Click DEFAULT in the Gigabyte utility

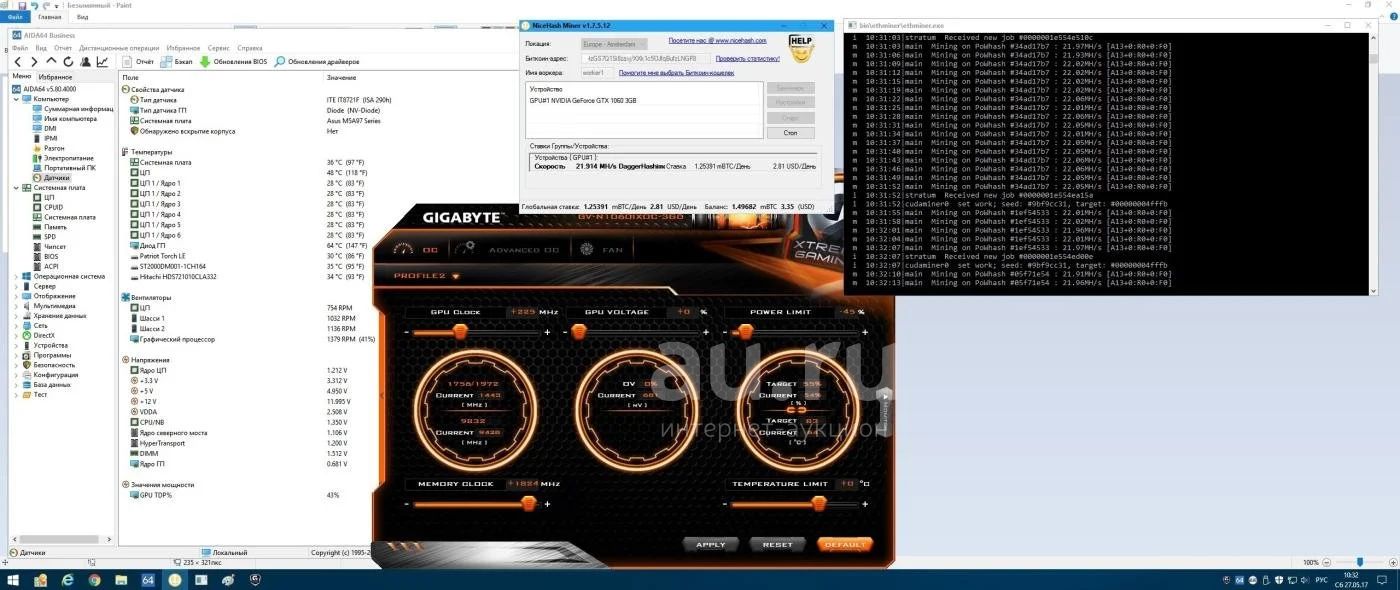pos(844,545)
